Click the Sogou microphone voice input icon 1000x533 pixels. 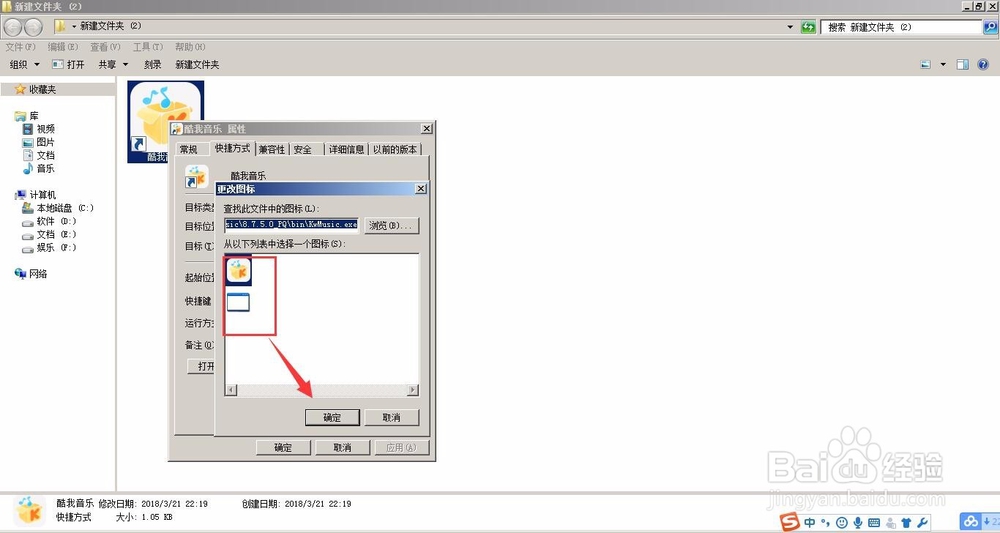(x=858, y=523)
